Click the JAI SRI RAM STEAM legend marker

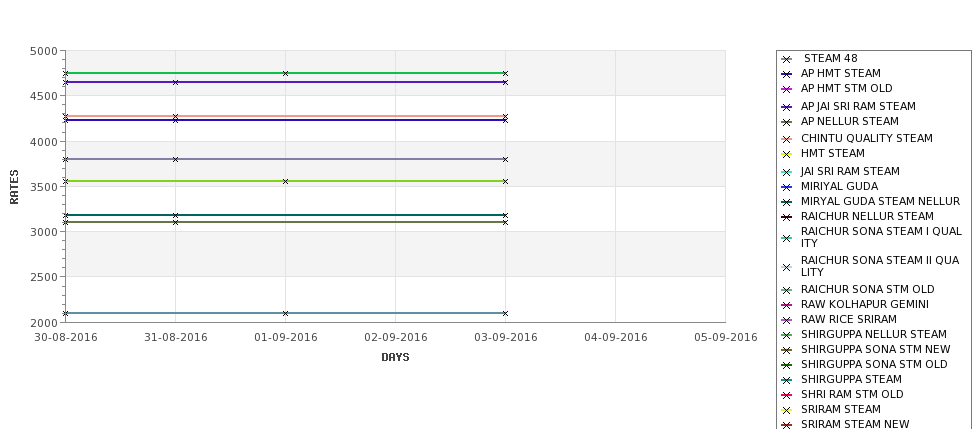(786, 173)
